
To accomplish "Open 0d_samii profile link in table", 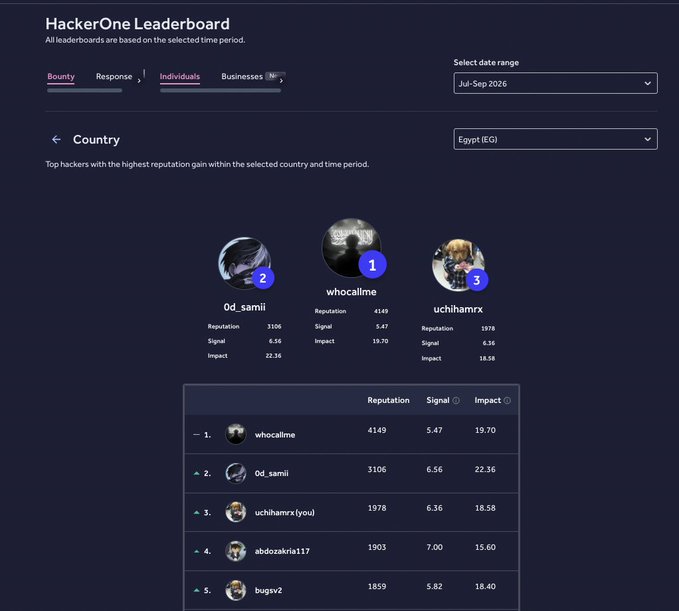I will tap(272, 473).
